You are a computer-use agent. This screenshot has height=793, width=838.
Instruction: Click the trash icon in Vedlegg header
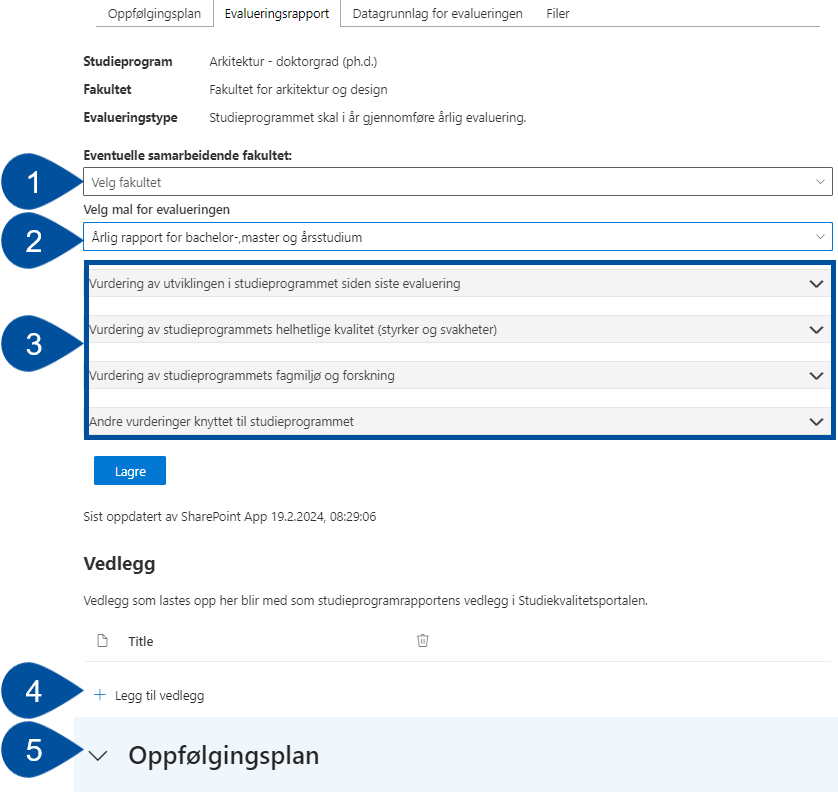423,640
